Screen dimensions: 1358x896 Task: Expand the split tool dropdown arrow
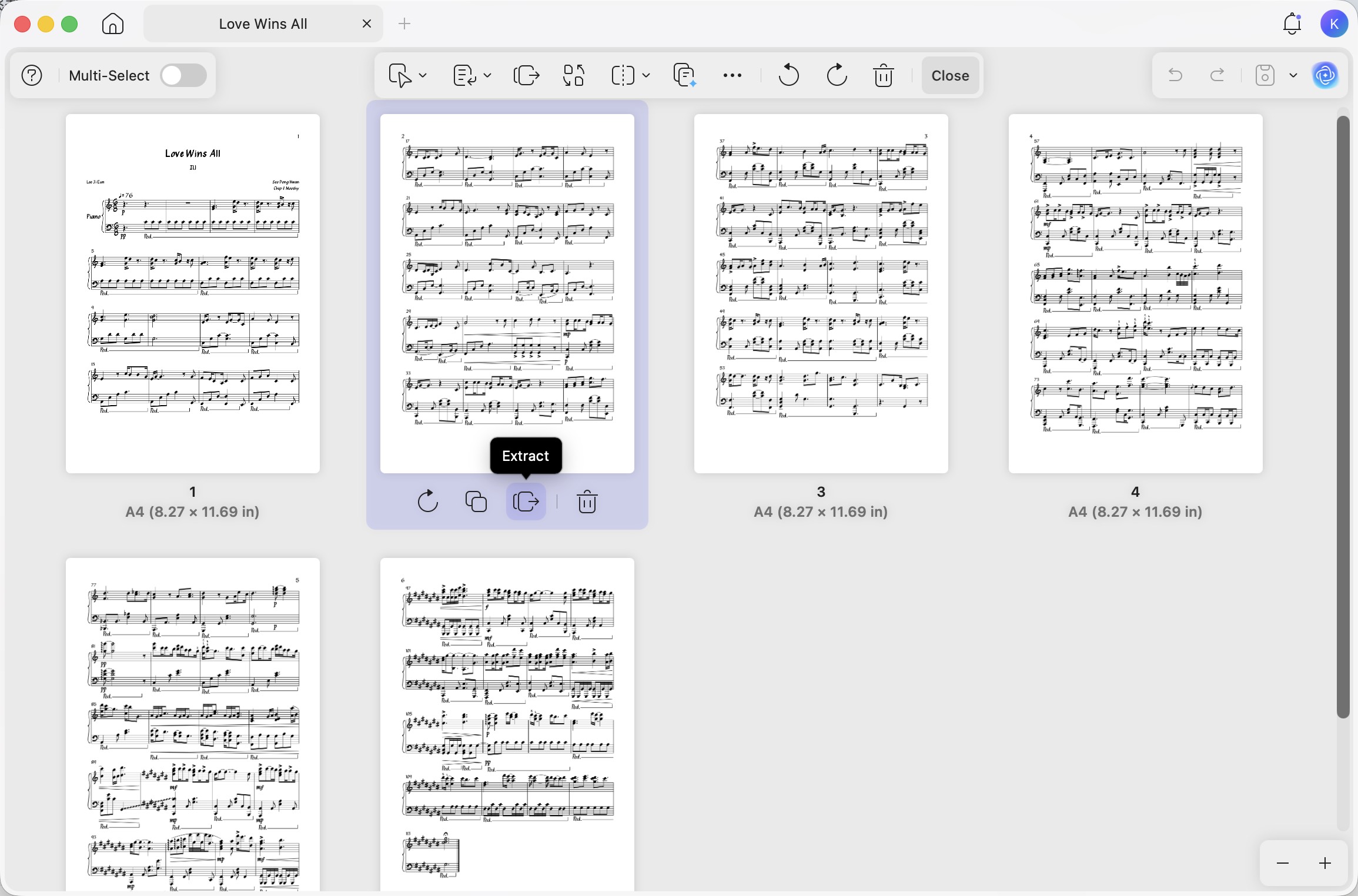pyautogui.click(x=646, y=75)
